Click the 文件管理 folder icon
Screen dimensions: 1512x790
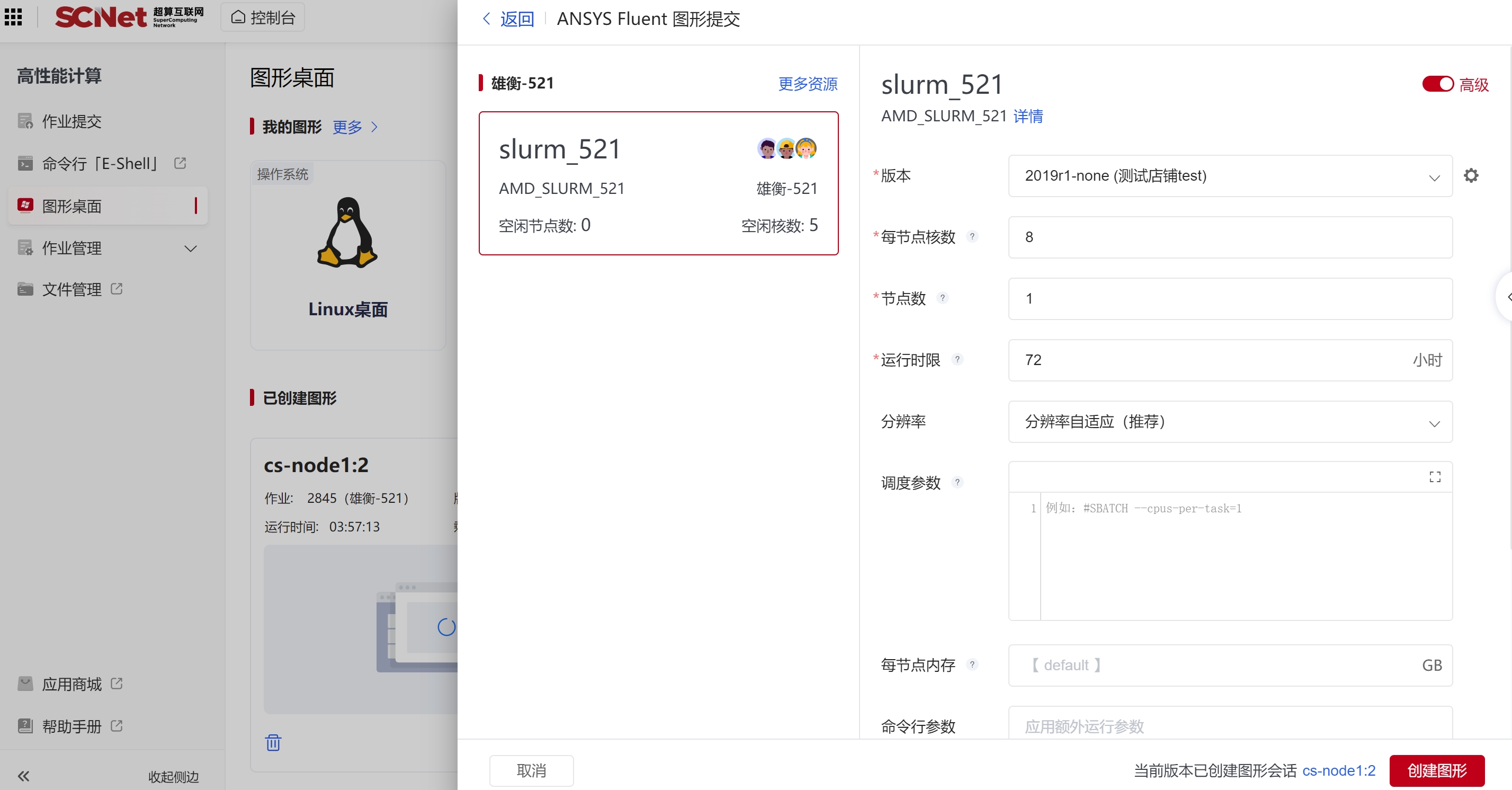click(25, 289)
